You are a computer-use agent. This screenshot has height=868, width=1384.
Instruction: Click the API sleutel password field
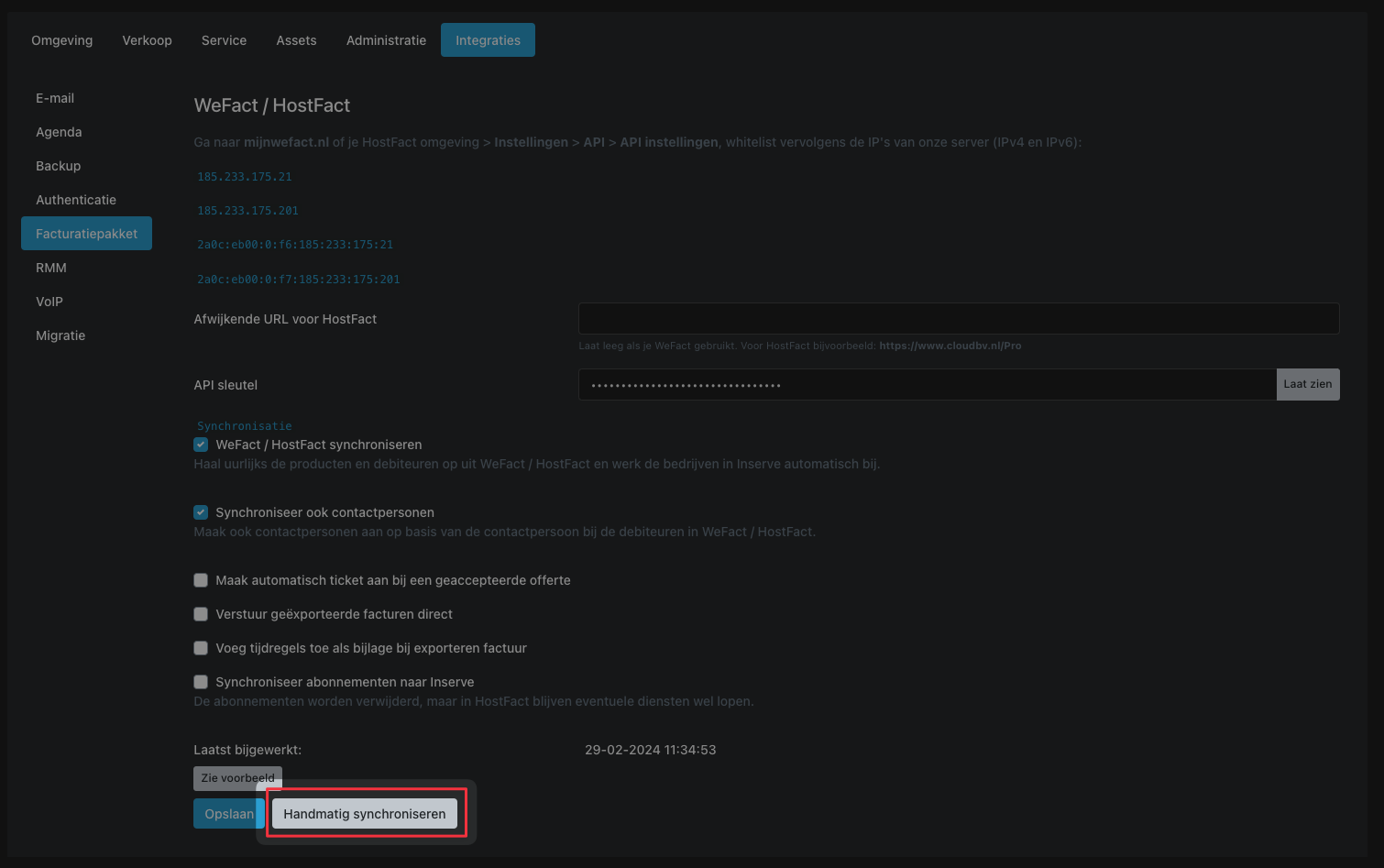coord(928,385)
